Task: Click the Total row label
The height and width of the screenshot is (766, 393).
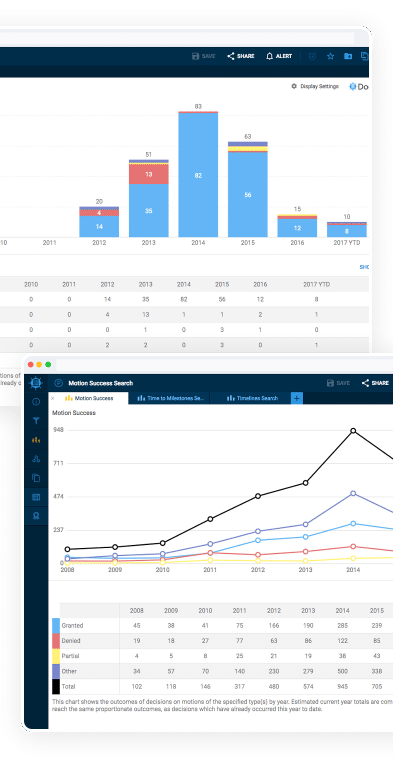Action: click(68, 686)
